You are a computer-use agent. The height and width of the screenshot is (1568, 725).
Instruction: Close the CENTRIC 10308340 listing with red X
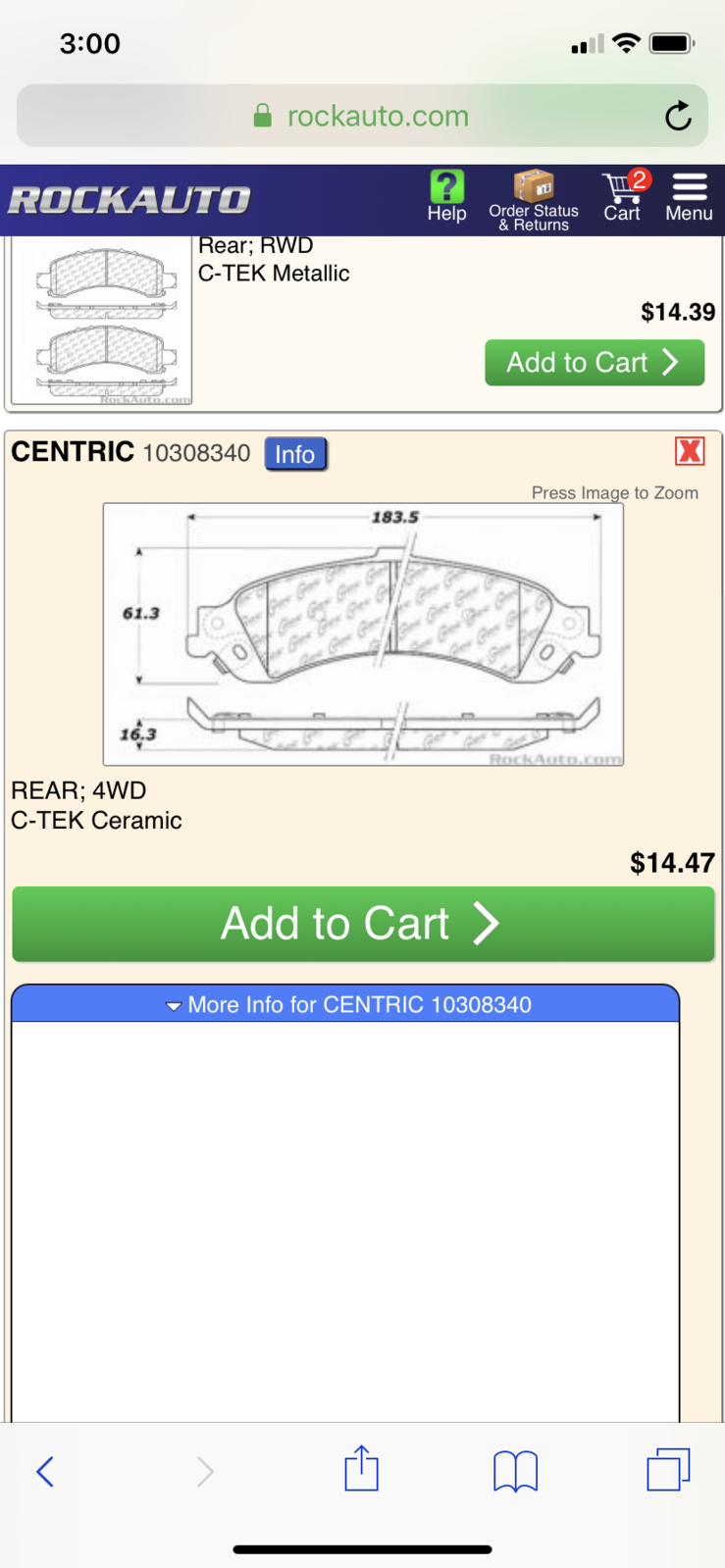pos(690,450)
